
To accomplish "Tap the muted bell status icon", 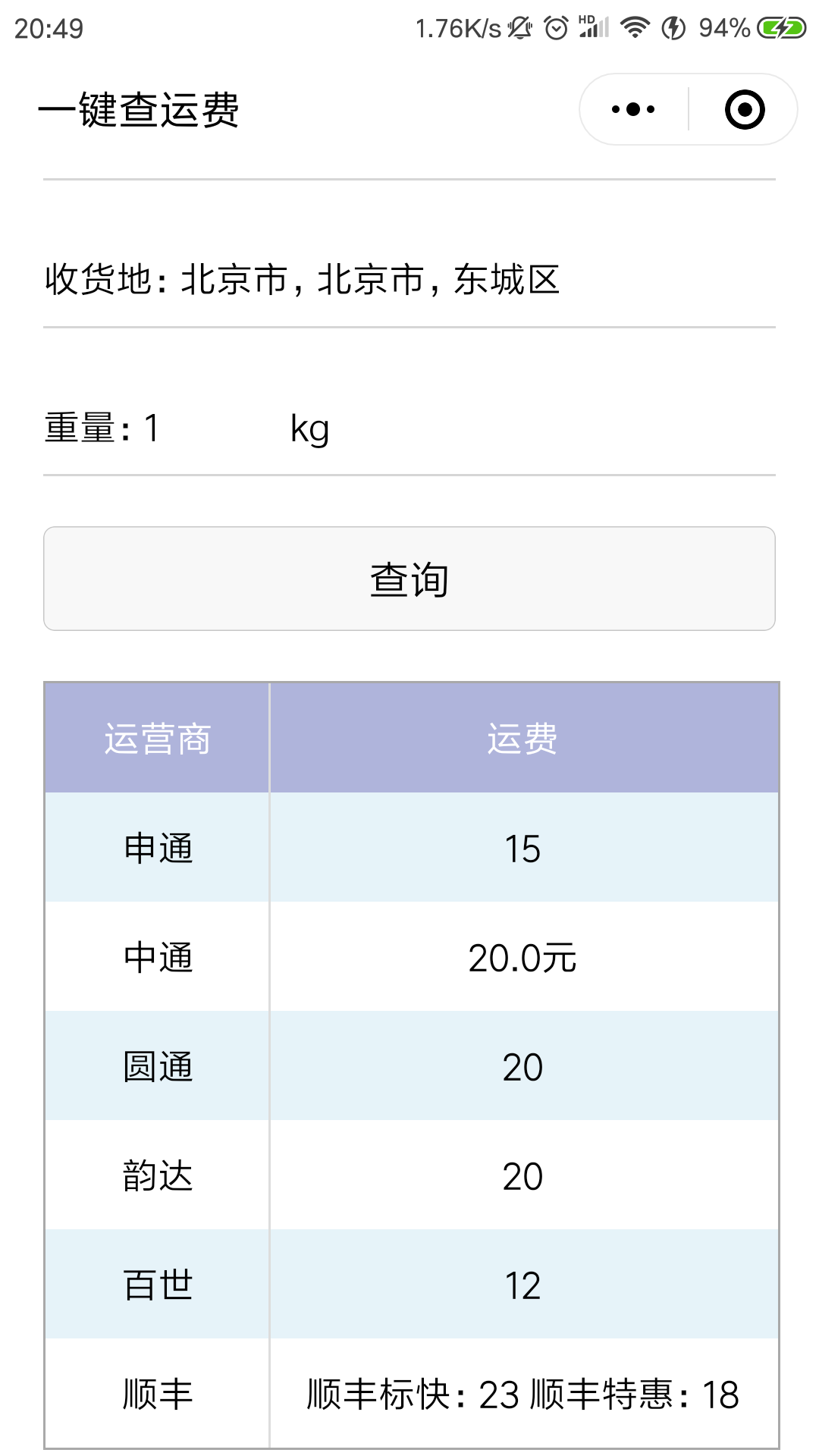I will pyautogui.click(x=520, y=29).
